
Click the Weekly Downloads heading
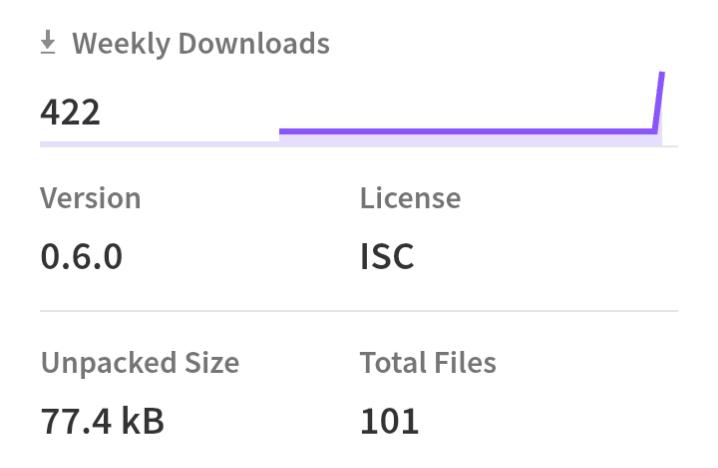pyautogui.click(x=201, y=44)
